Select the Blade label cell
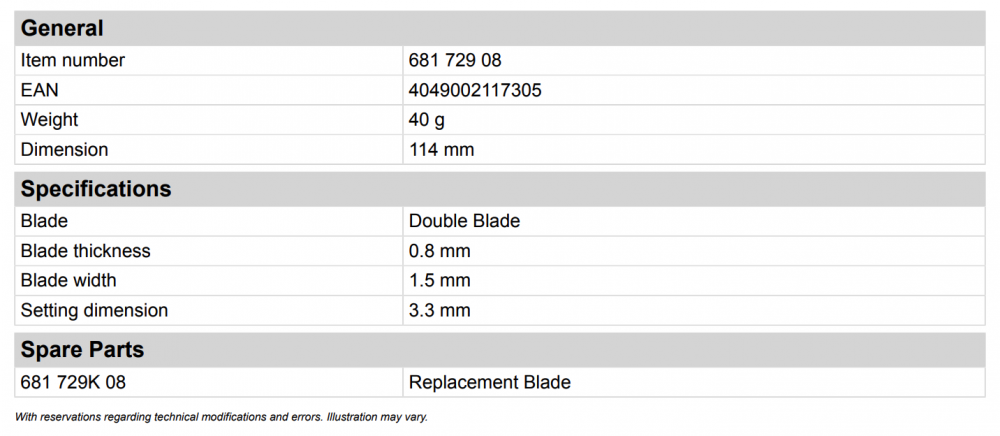Viewport: 1000px width, 436px height. (x=209, y=221)
